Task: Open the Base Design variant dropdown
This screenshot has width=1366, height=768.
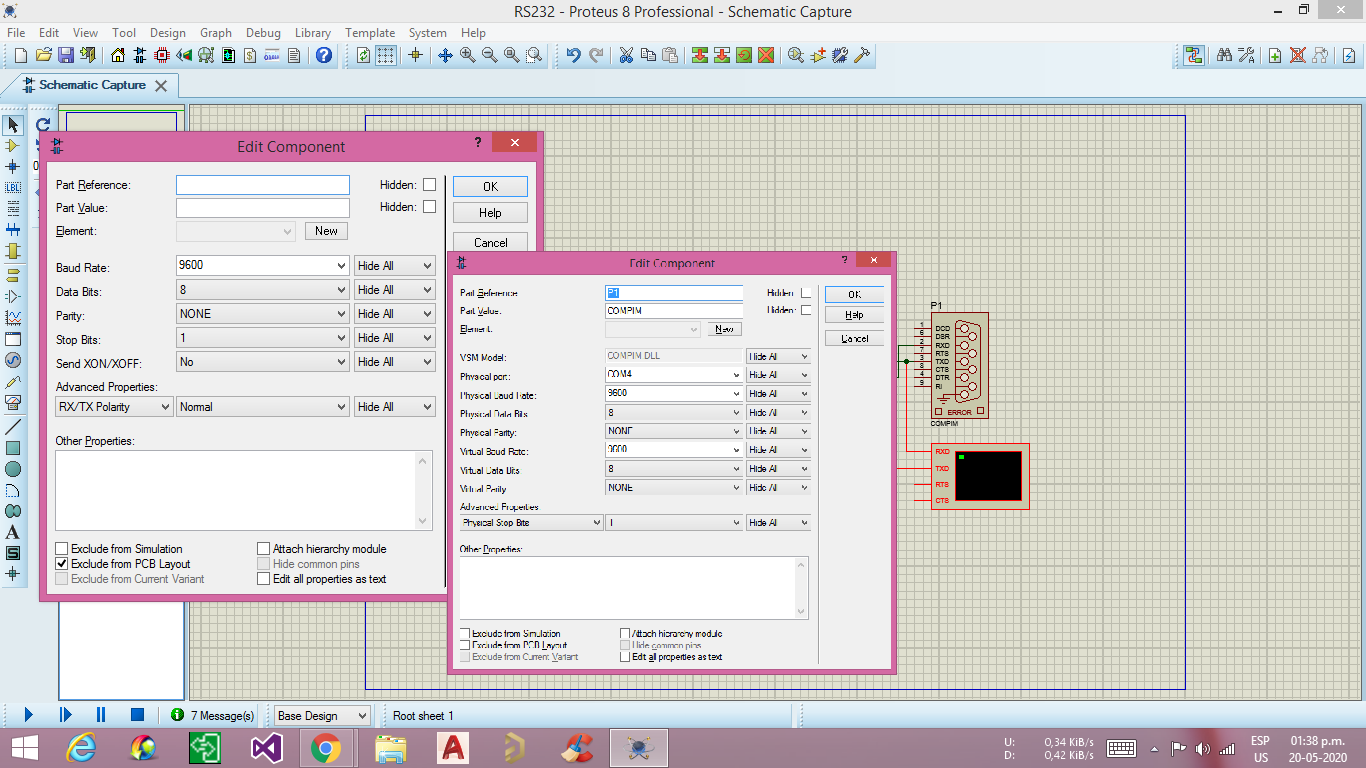Action: click(322, 716)
